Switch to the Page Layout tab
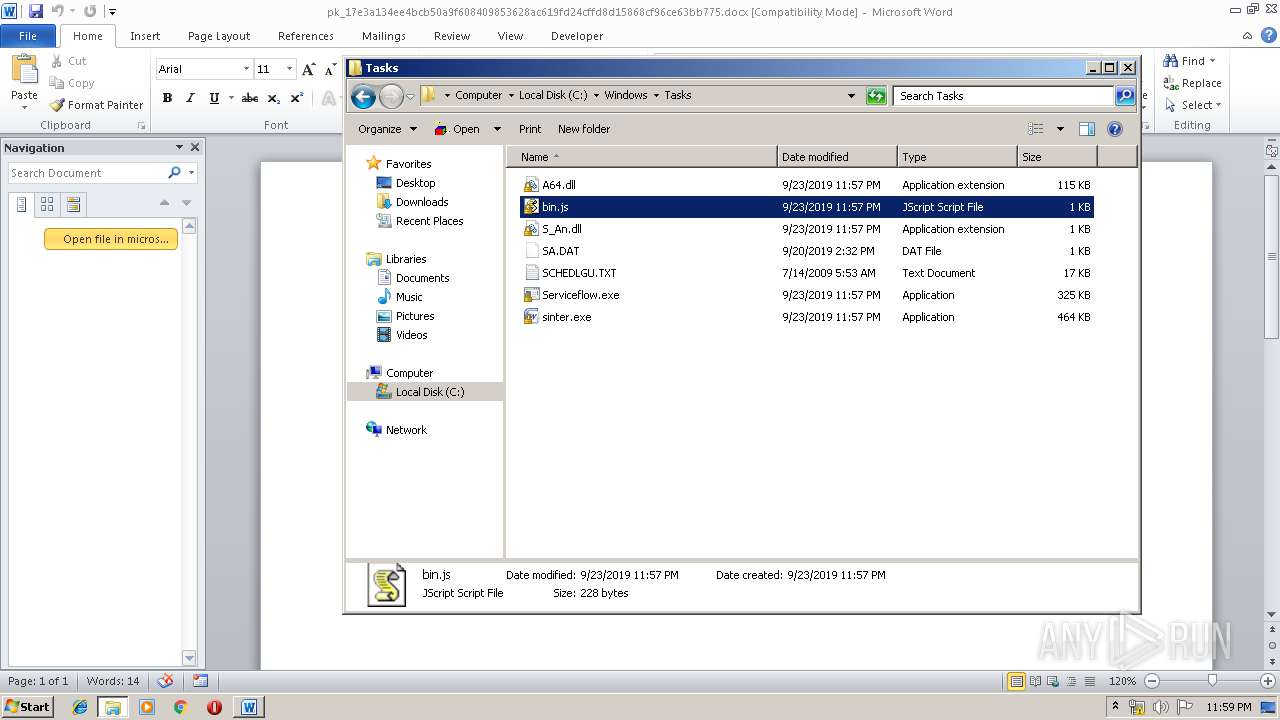 219,36
